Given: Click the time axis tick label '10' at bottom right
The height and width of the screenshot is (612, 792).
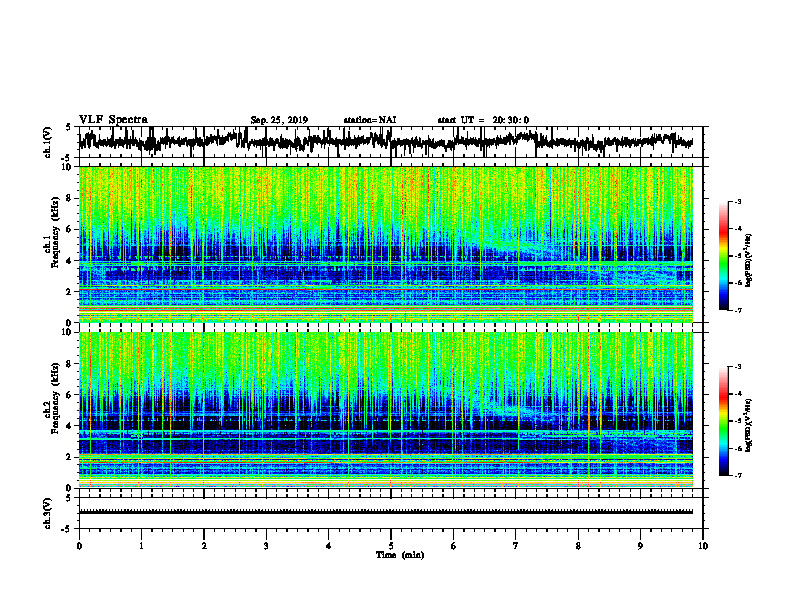Looking at the screenshot, I should tap(703, 546).
